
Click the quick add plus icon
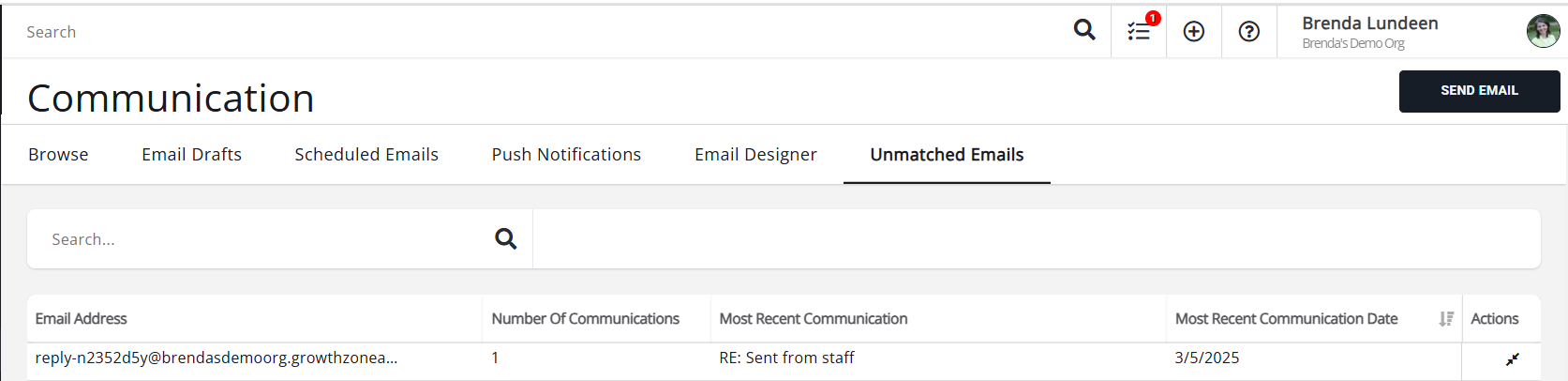(1194, 31)
